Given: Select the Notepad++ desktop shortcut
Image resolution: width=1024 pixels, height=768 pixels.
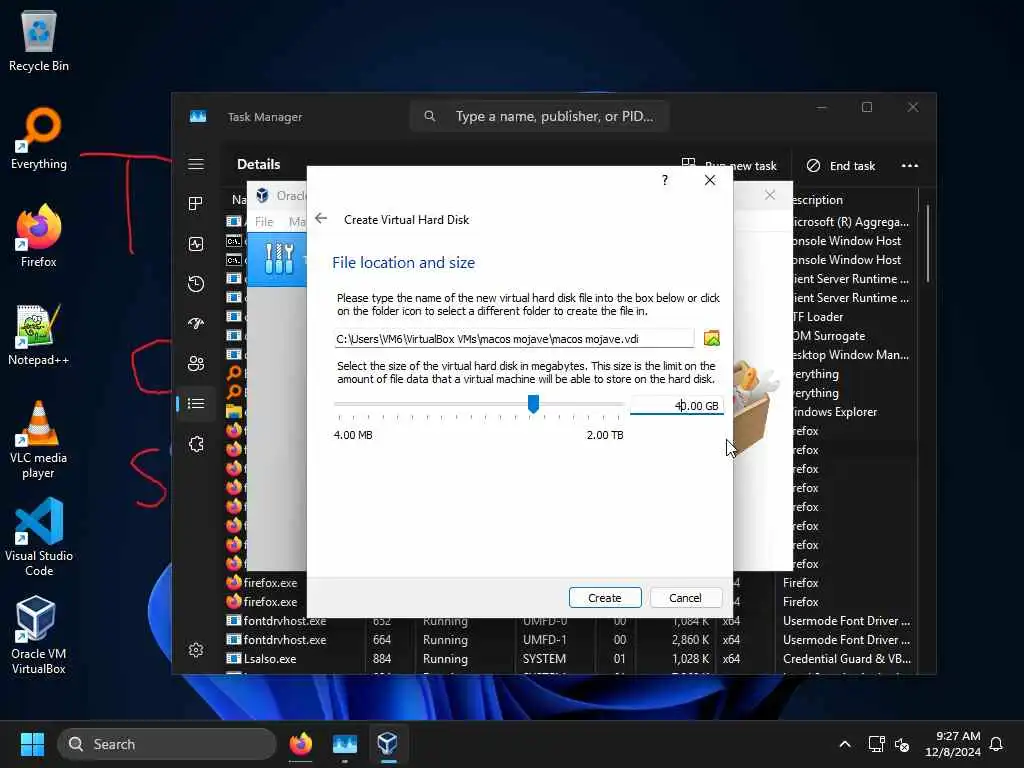Looking at the screenshot, I should coord(39,334).
